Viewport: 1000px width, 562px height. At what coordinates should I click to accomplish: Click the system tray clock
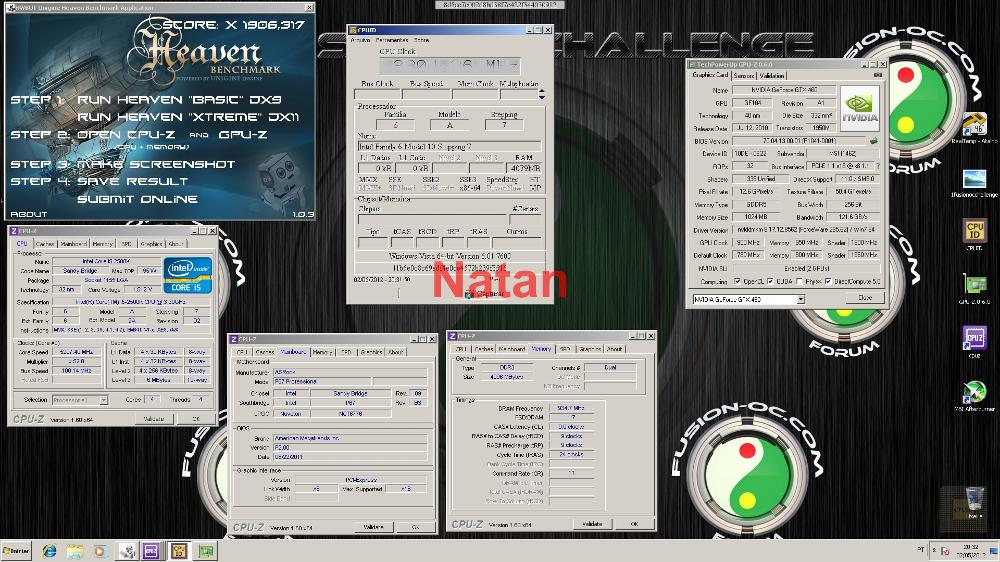[971, 551]
